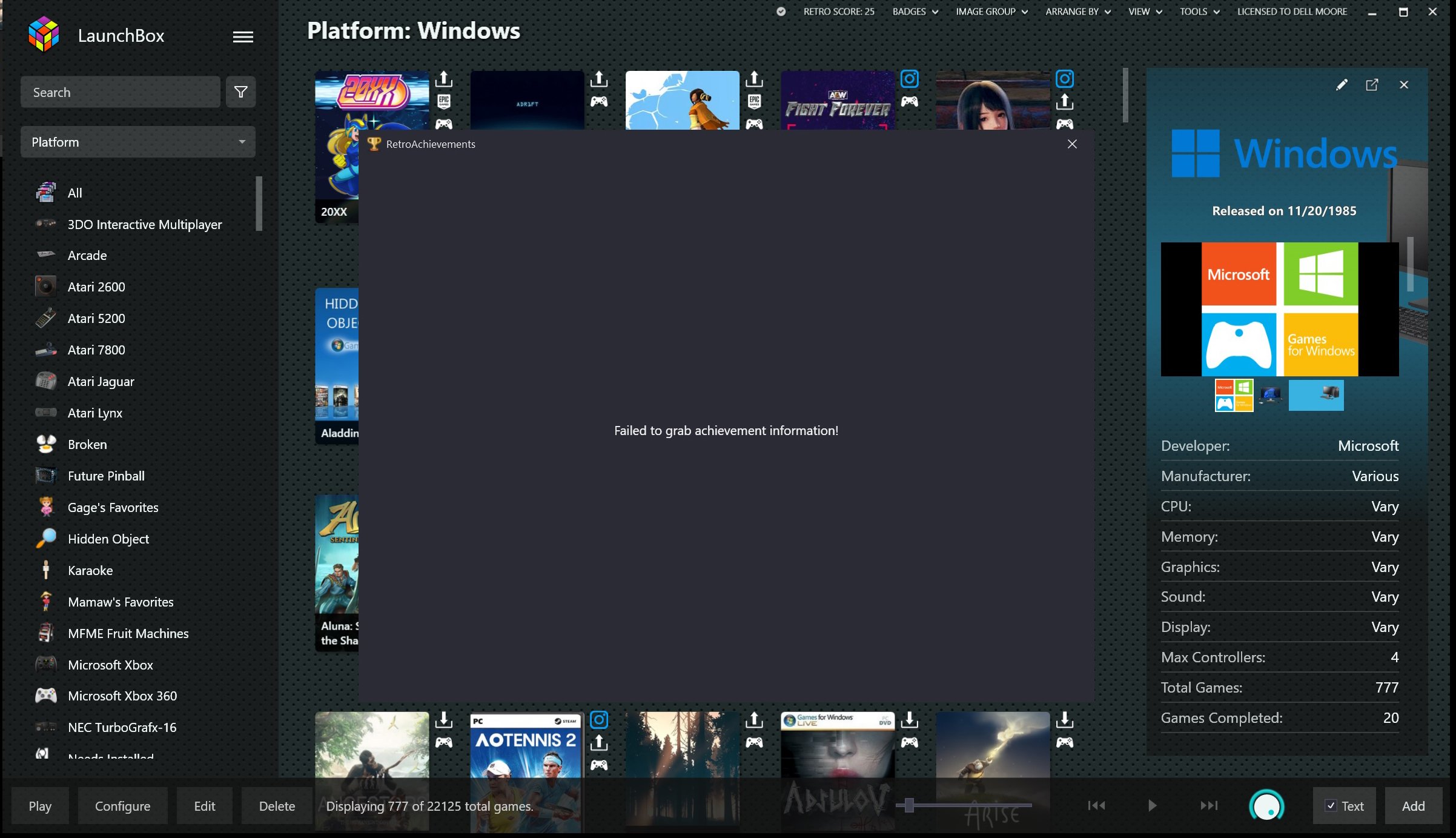Close the RetroAchievements dialog
Viewport: 1456px width, 838px height.
(x=1072, y=144)
